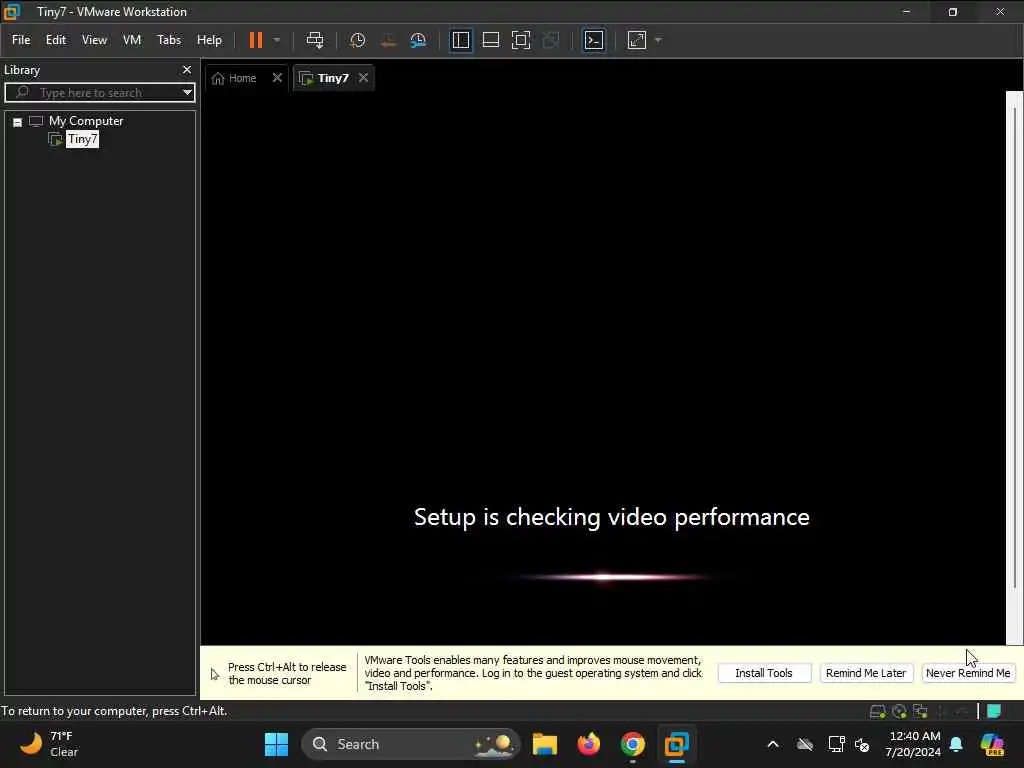The height and width of the screenshot is (768, 1024).
Task: Close the Tiny7 tab
Action: pos(363,78)
